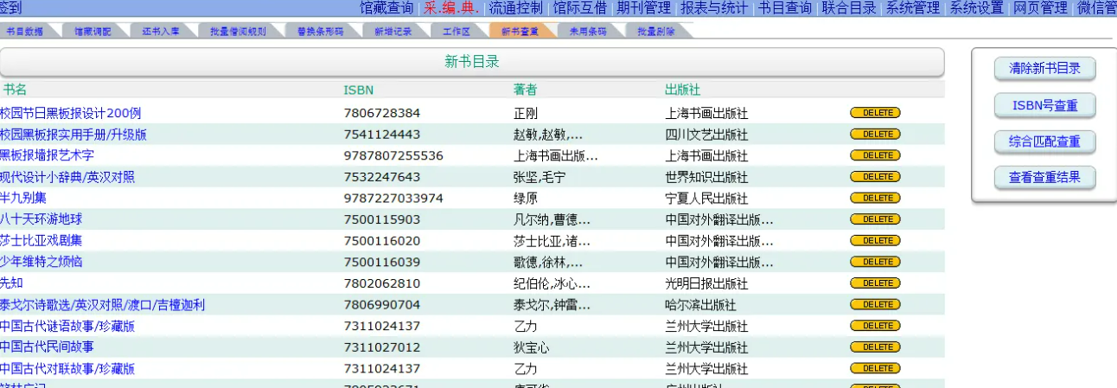Viewport: 1117px width, 388px height.
Task: Open the 期刊管理 menu
Action: coord(644,8)
